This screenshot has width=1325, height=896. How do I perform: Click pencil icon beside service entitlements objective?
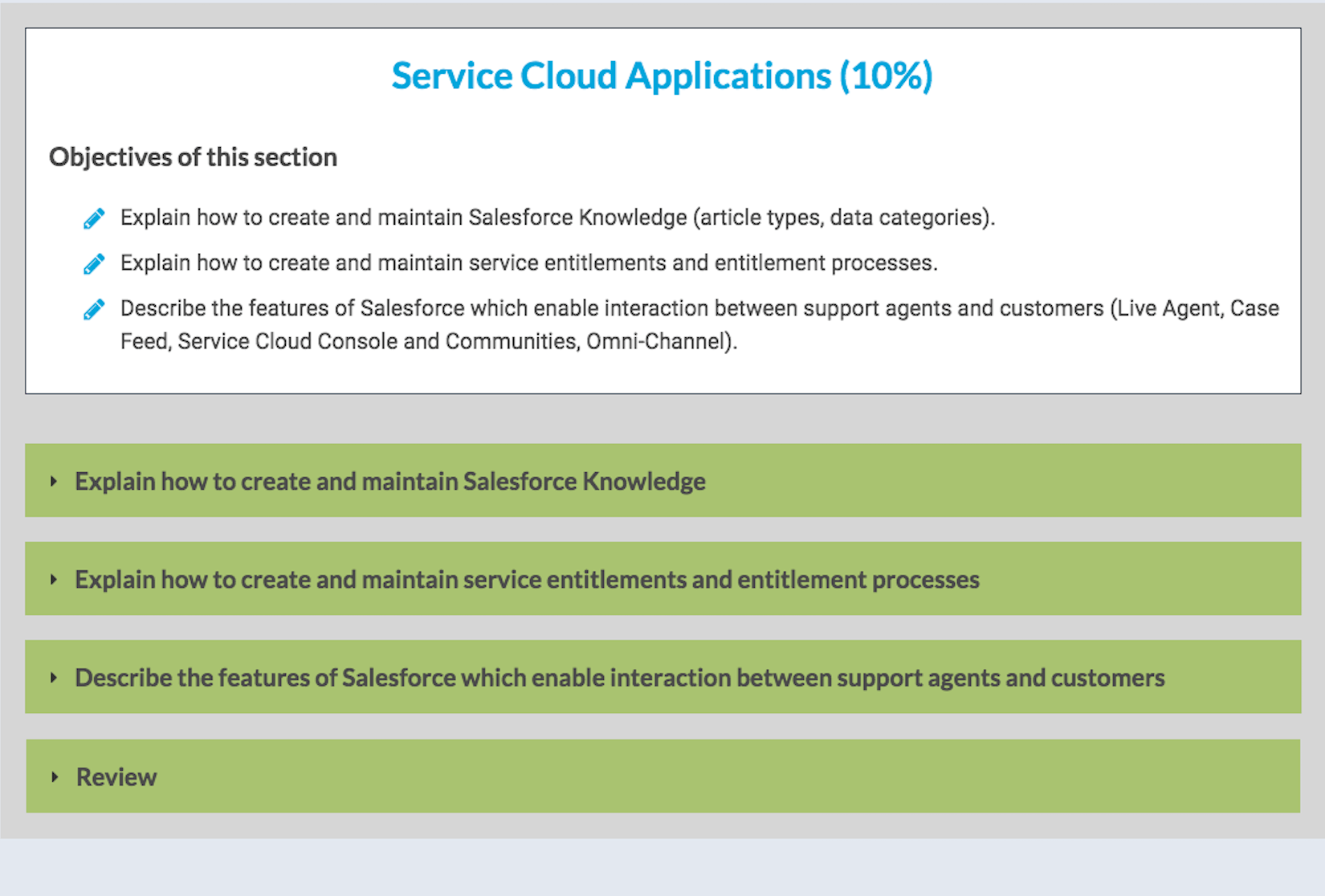pyautogui.click(x=94, y=264)
